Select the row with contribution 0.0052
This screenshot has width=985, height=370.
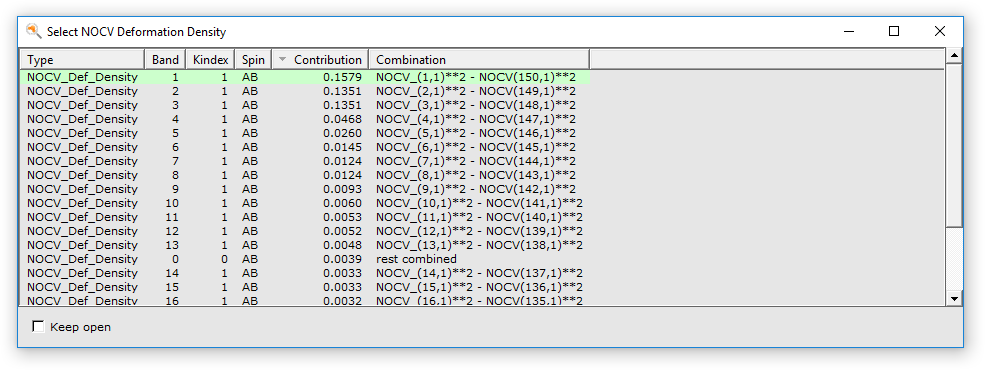(305, 231)
